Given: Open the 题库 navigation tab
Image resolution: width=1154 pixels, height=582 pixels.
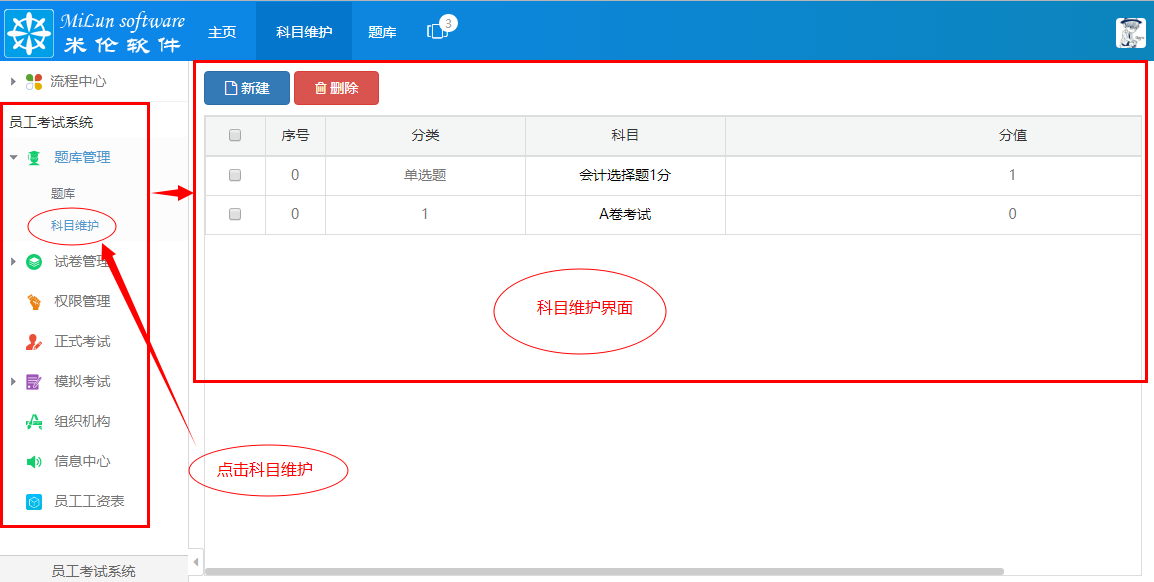Looking at the screenshot, I should tap(381, 30).
